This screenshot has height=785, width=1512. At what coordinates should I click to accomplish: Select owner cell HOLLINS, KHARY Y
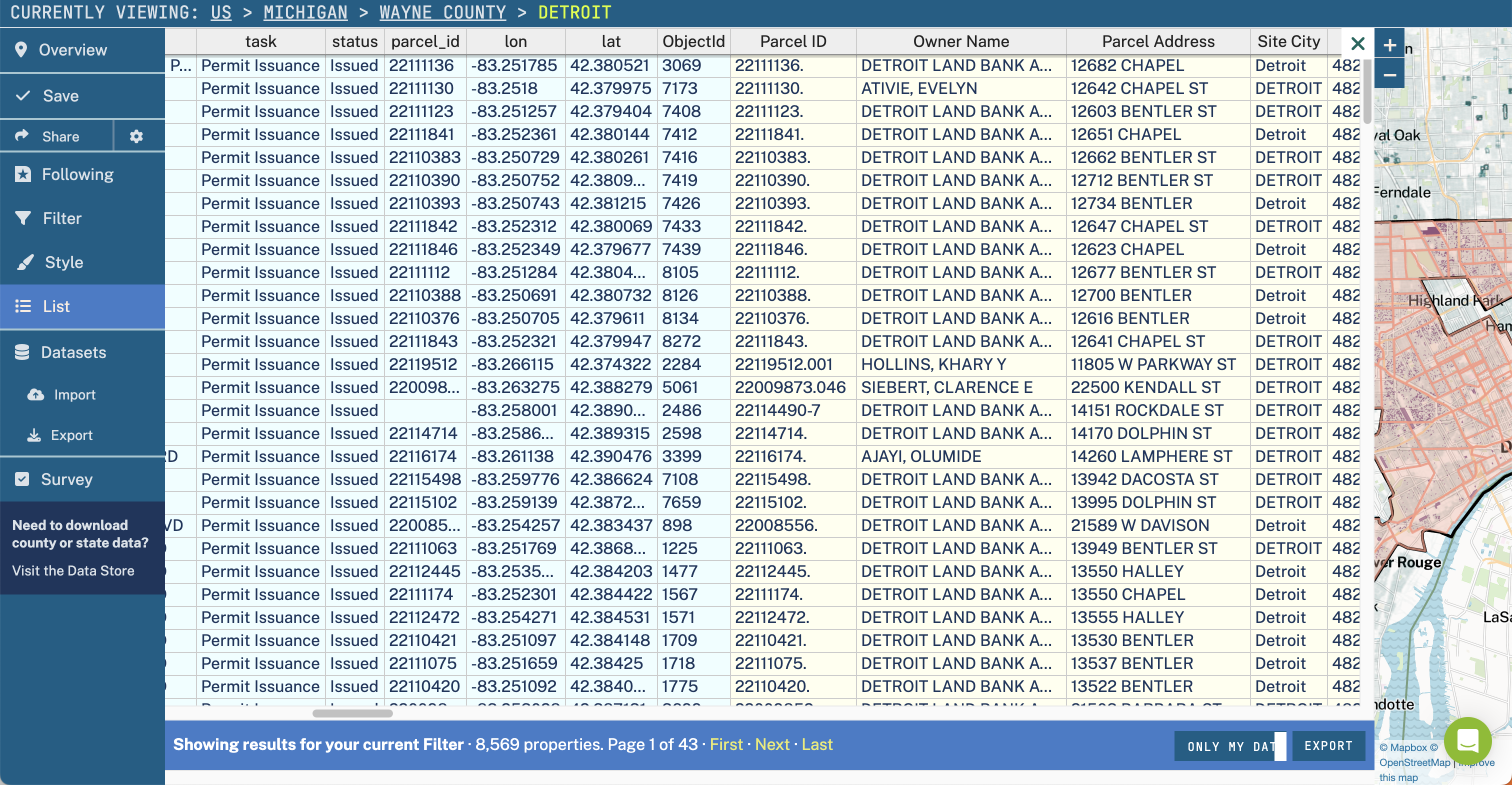[961, 364]
